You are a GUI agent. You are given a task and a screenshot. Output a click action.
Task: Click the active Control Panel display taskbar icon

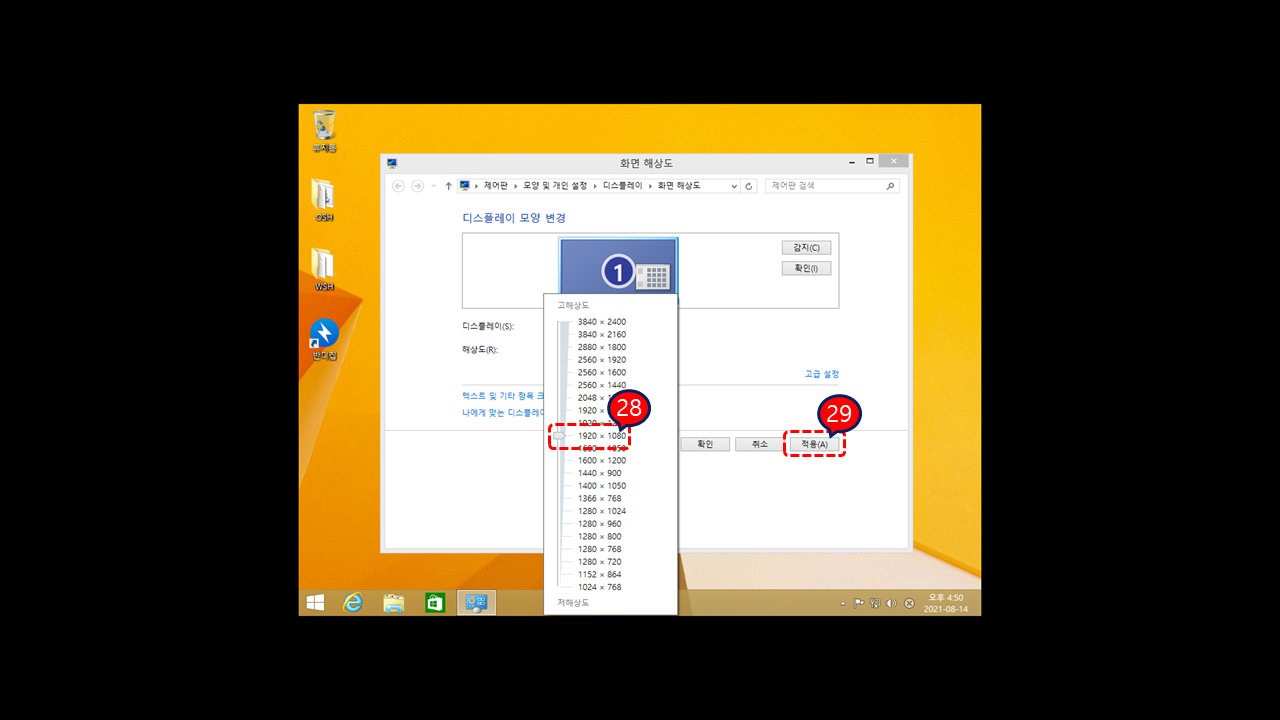click(476, 603)
